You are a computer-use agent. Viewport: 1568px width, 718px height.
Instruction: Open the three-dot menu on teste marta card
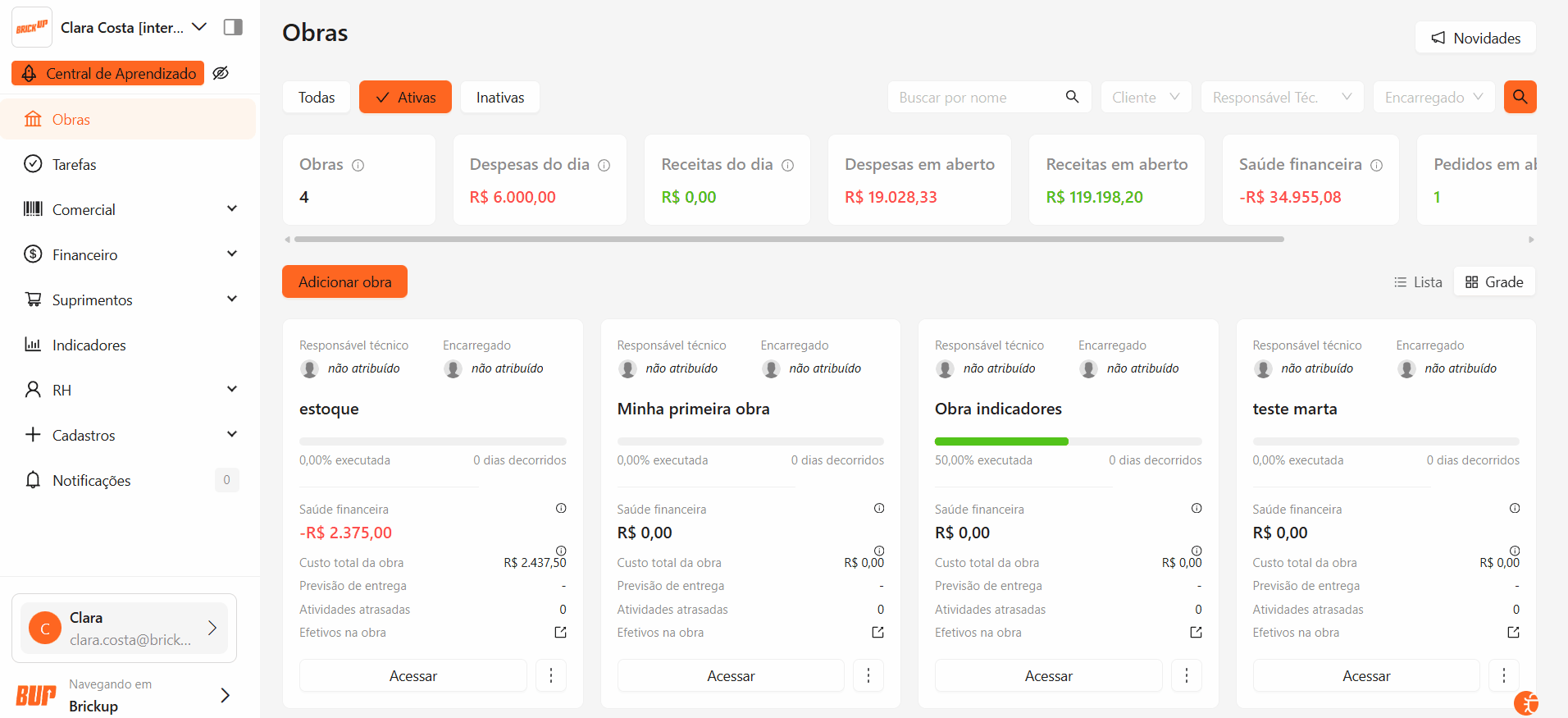1503,675
